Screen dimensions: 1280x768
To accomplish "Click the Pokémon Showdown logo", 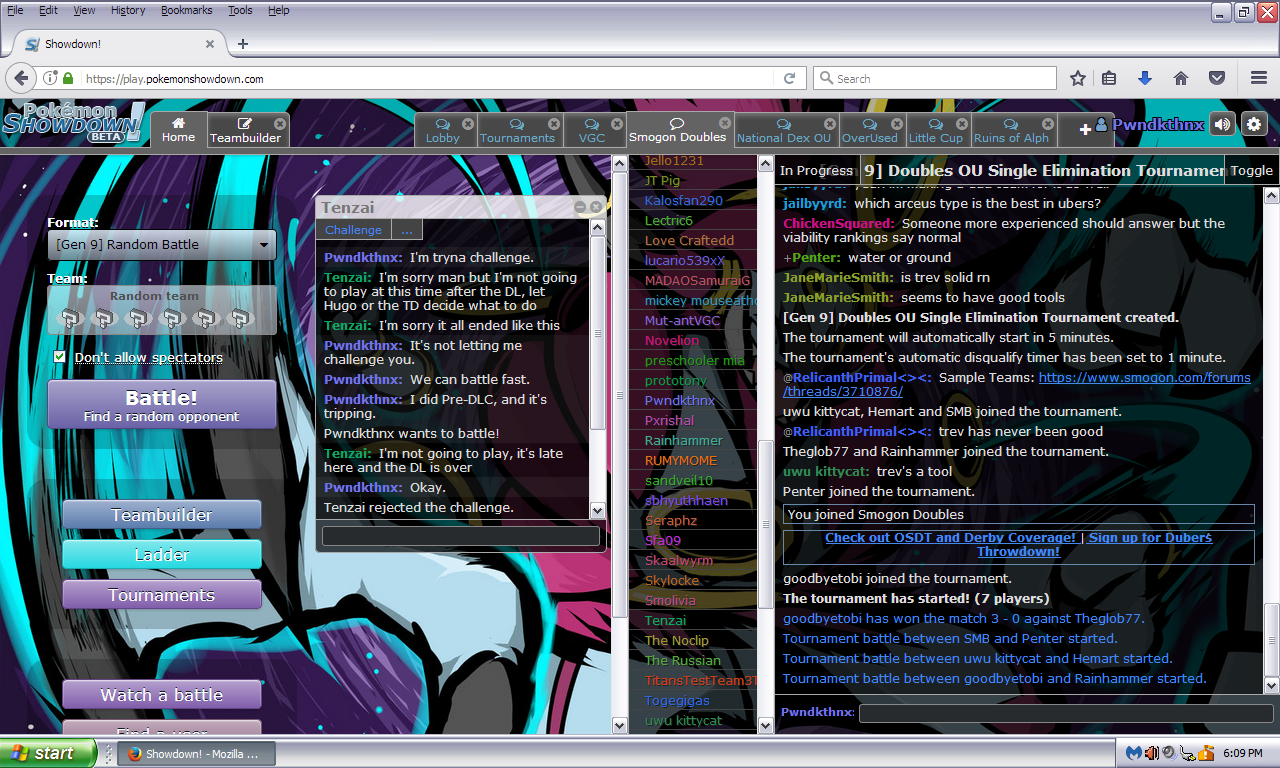I will [x=73, y=123].
